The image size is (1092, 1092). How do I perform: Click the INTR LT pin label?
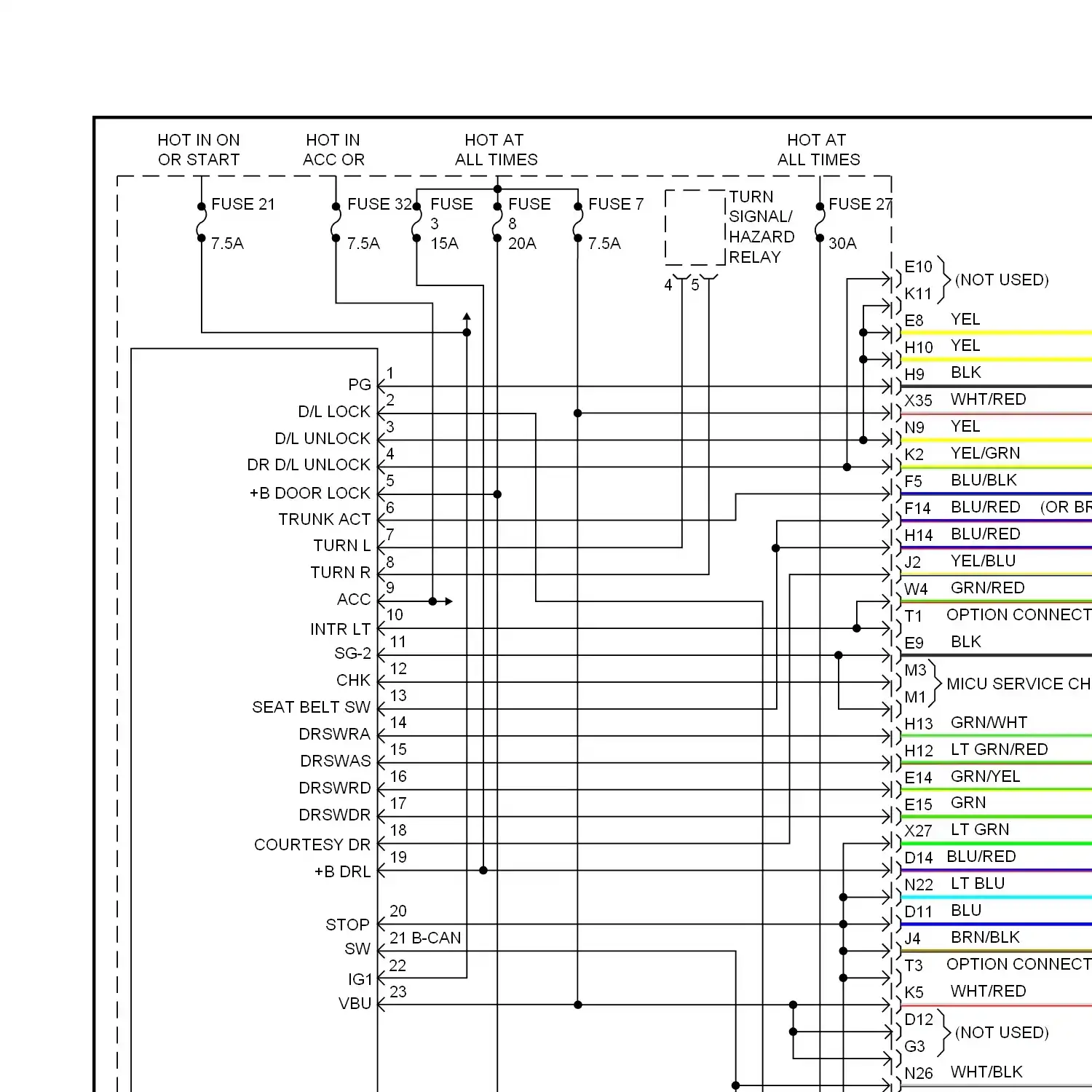click(341, 630)
